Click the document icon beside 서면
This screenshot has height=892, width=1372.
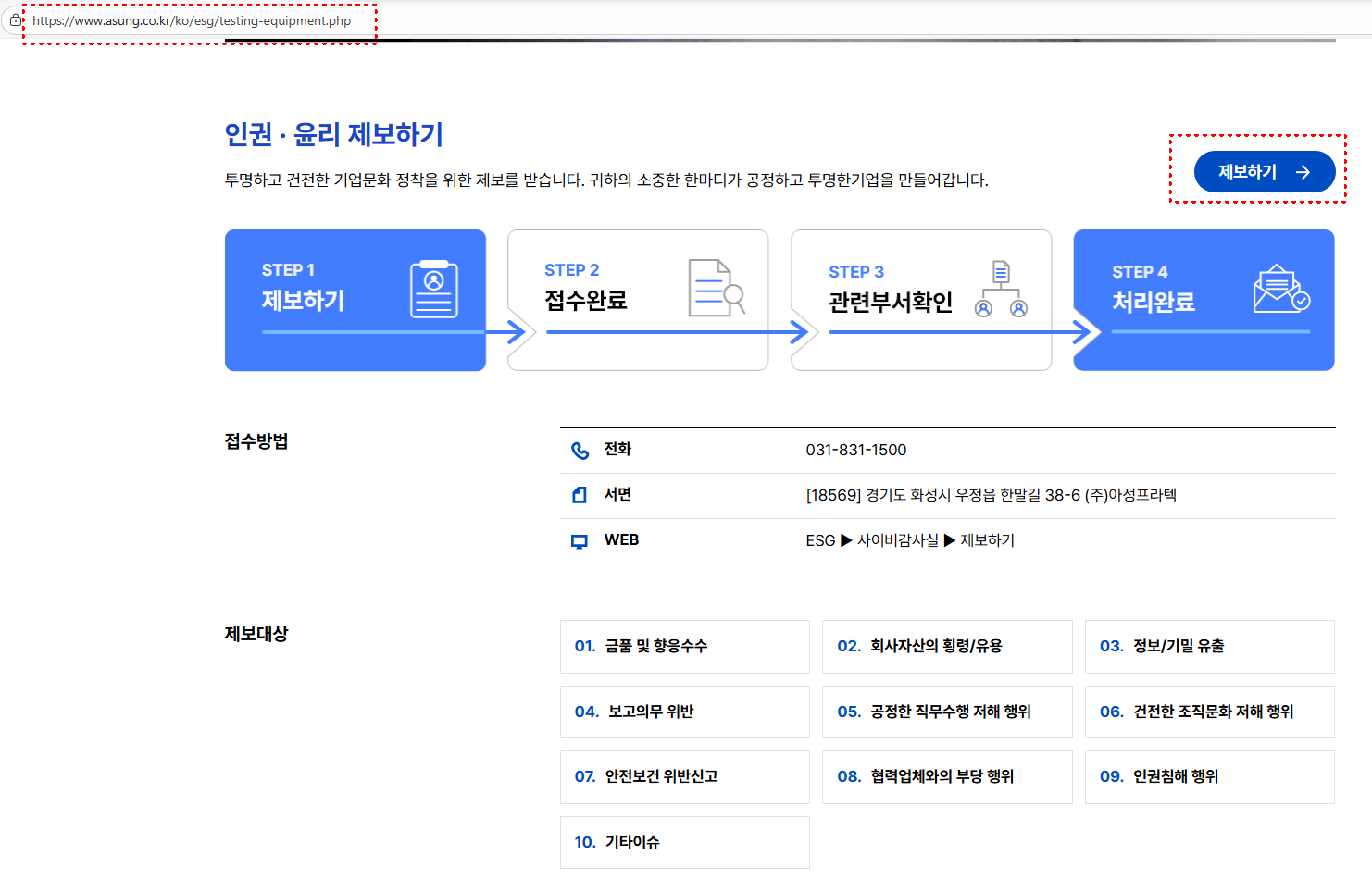pyautogui.click(x=580, y=495)
